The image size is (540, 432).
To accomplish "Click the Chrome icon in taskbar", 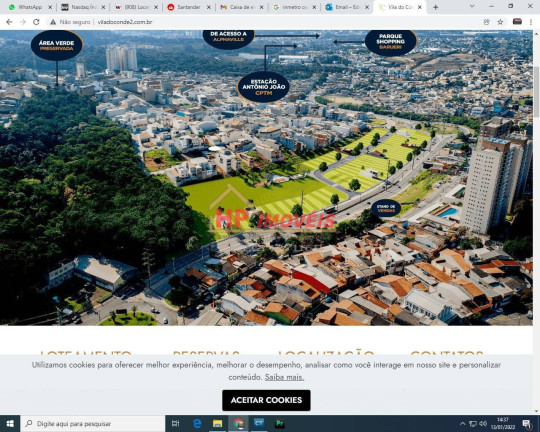I will tap(238, 423).
